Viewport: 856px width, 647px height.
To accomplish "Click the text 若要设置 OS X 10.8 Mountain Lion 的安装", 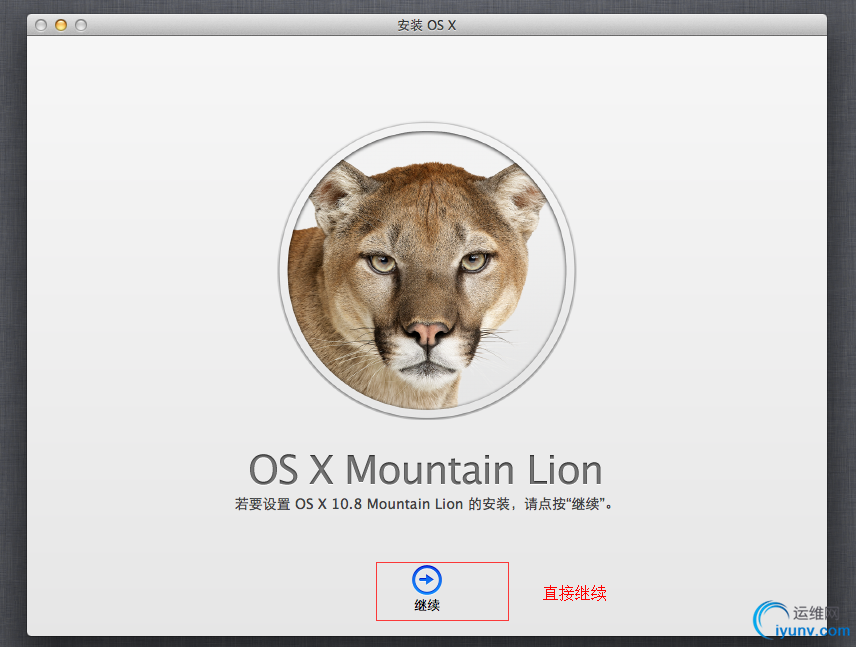I will coord(372,504).
